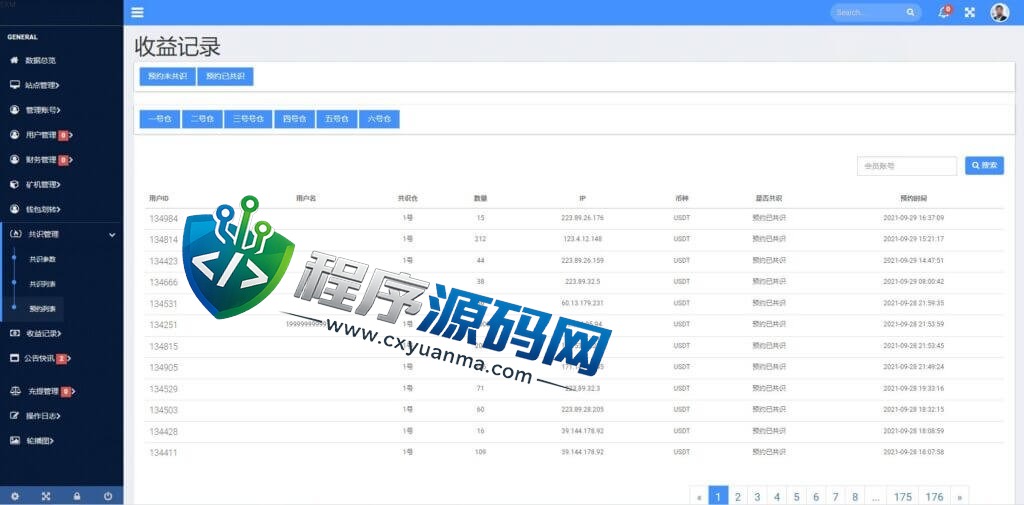Open the notification bell

[x=943, y=12]
